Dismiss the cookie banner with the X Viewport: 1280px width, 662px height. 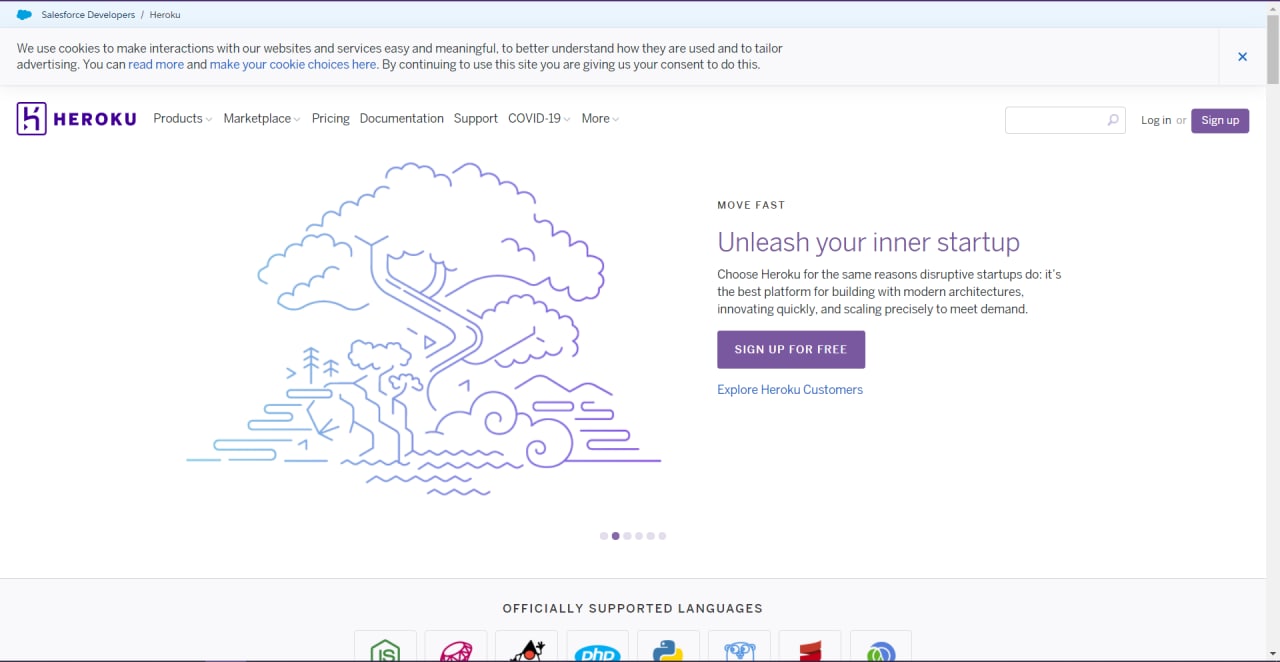tap(1242, 57)
